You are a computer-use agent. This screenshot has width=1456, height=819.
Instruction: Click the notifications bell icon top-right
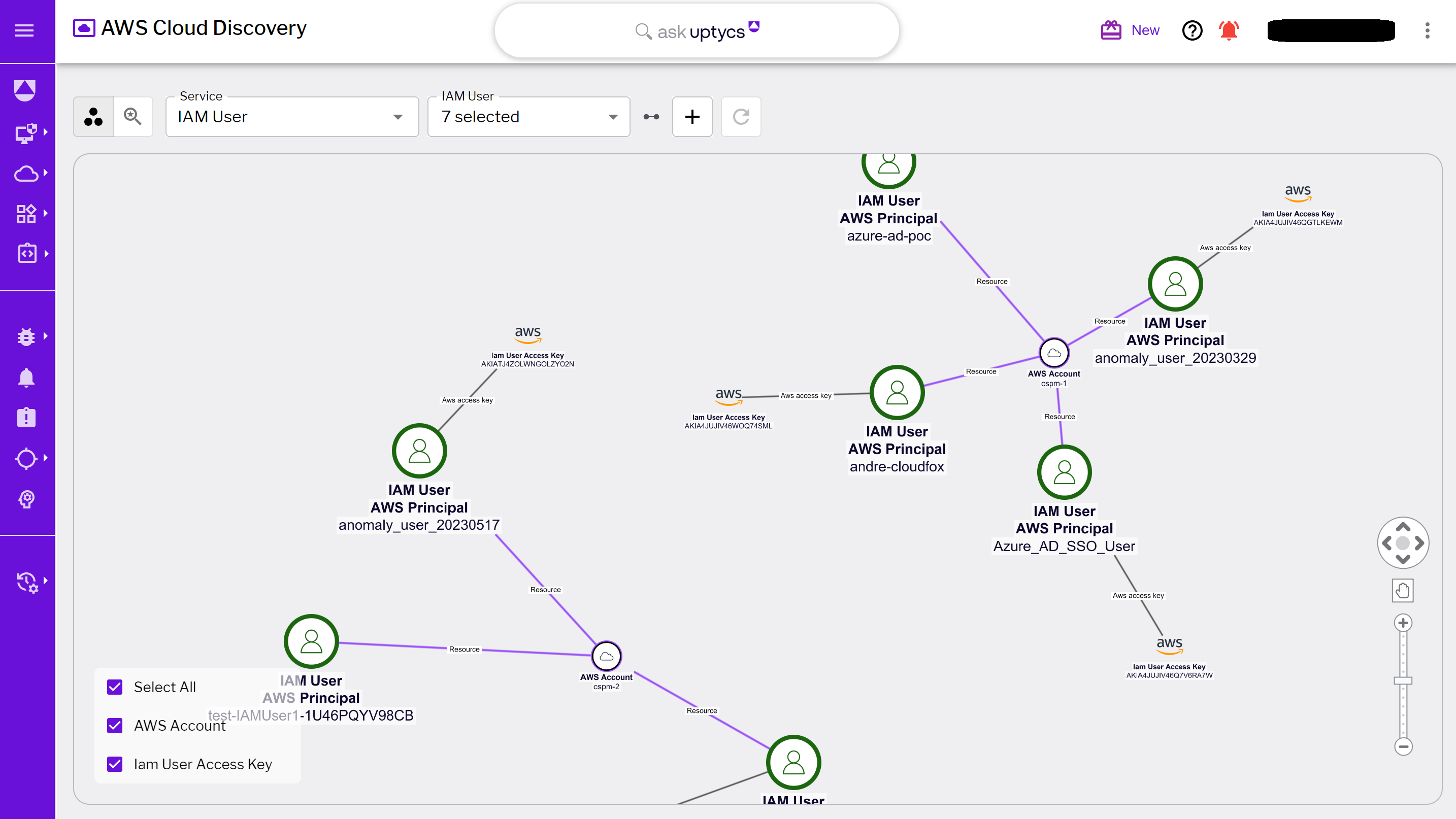(1229, 30)
